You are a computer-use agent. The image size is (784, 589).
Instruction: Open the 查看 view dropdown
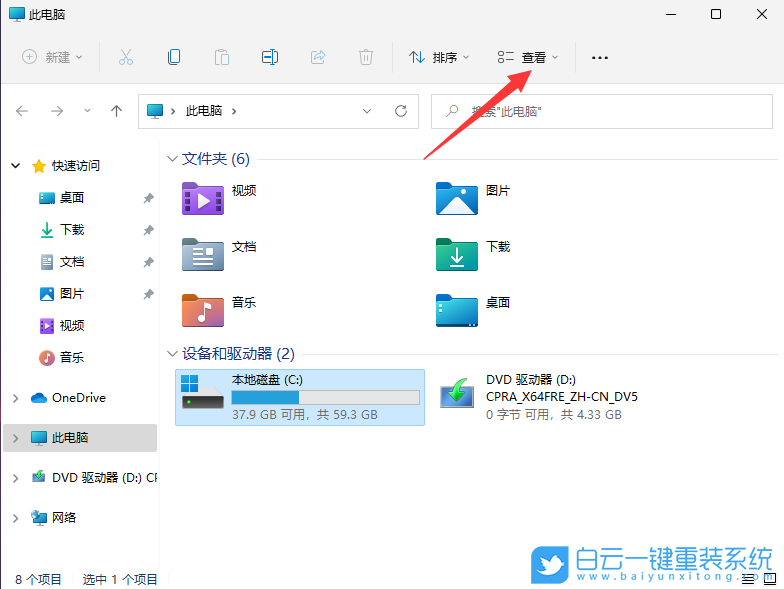(x=528, y=58)
